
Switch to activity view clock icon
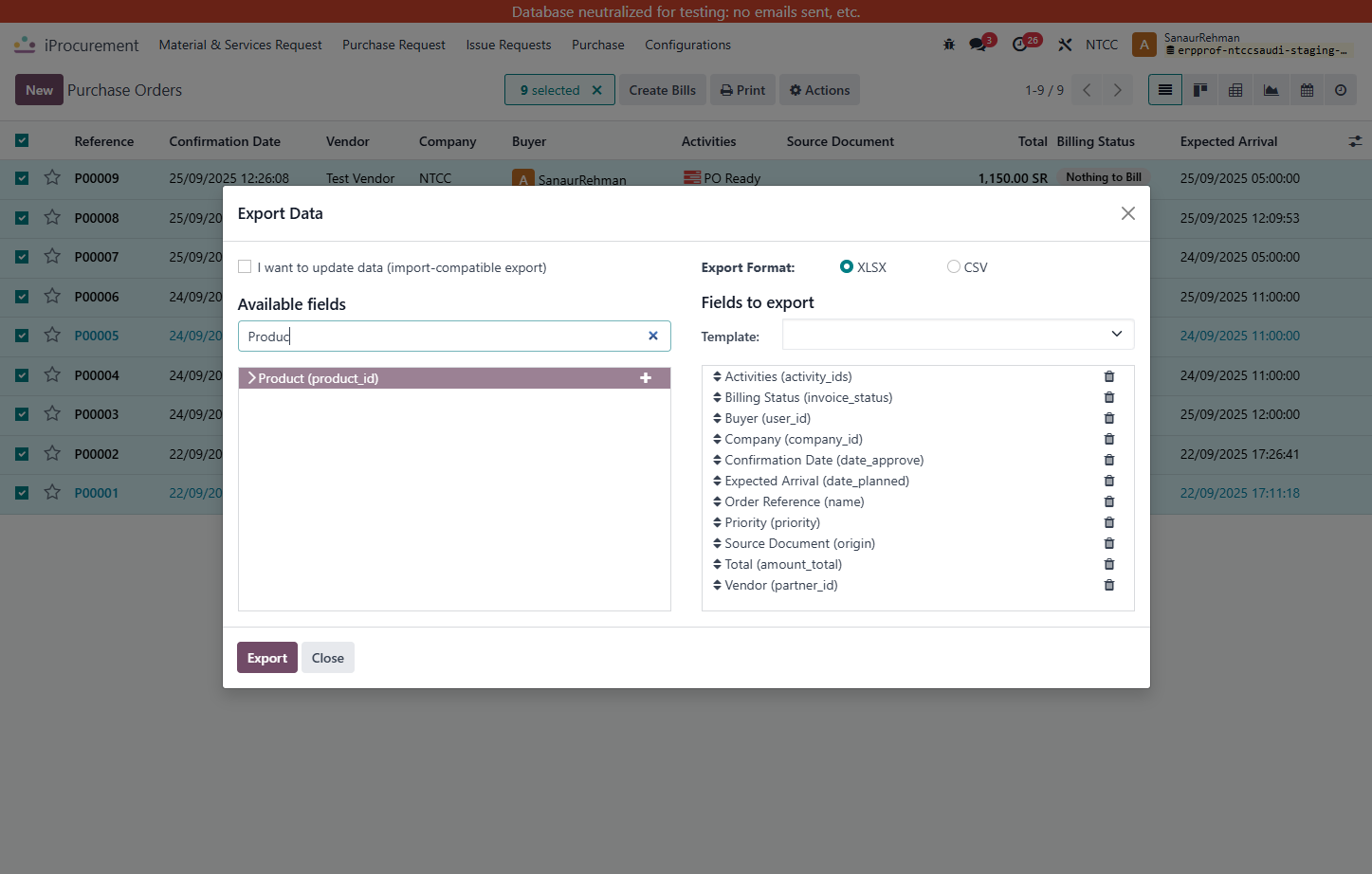[1341, 90]
